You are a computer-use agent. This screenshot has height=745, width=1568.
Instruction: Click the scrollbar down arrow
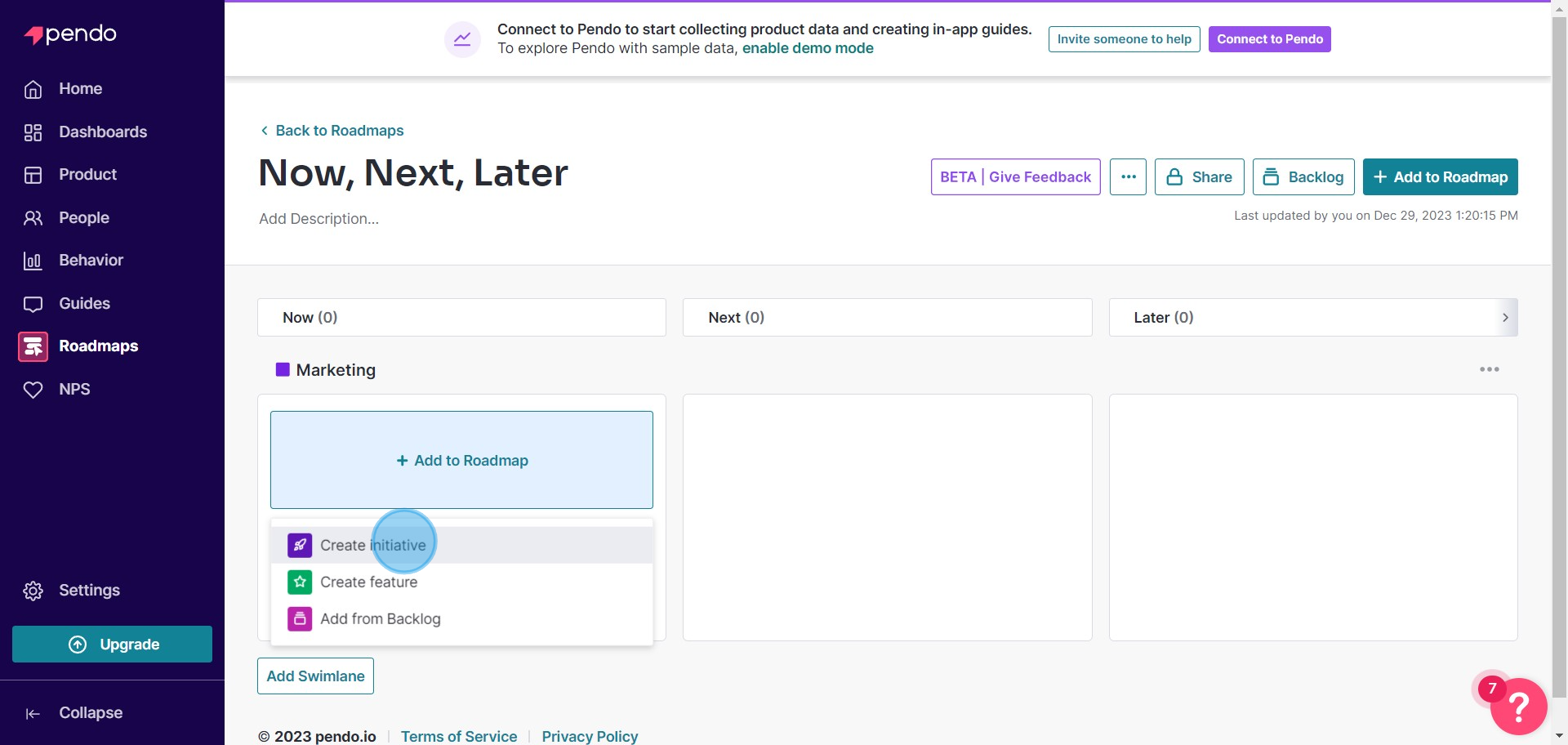click(x=1559, y=736)
